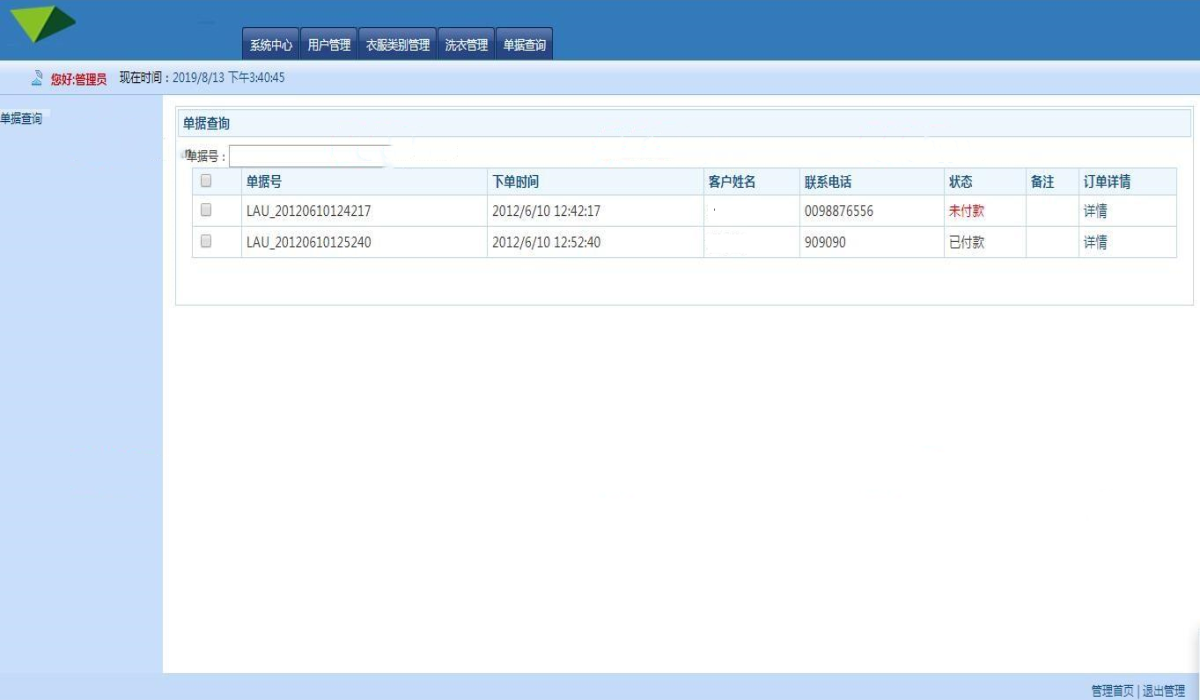Click 单据查询 in the left sidebar
This screenshot has width=1200, height=700.
(x=21, y=119)
